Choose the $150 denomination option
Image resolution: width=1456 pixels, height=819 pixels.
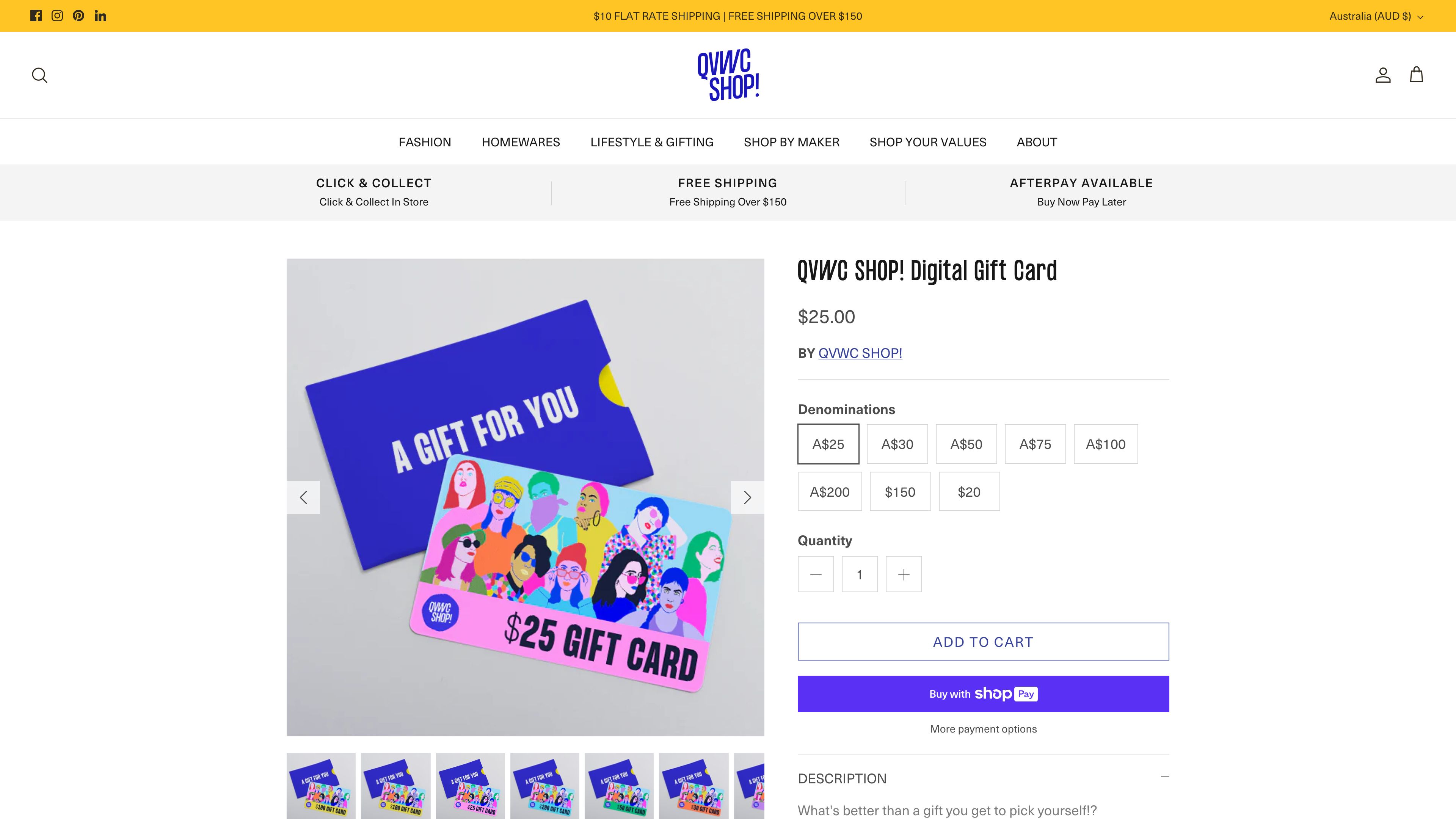900,492
